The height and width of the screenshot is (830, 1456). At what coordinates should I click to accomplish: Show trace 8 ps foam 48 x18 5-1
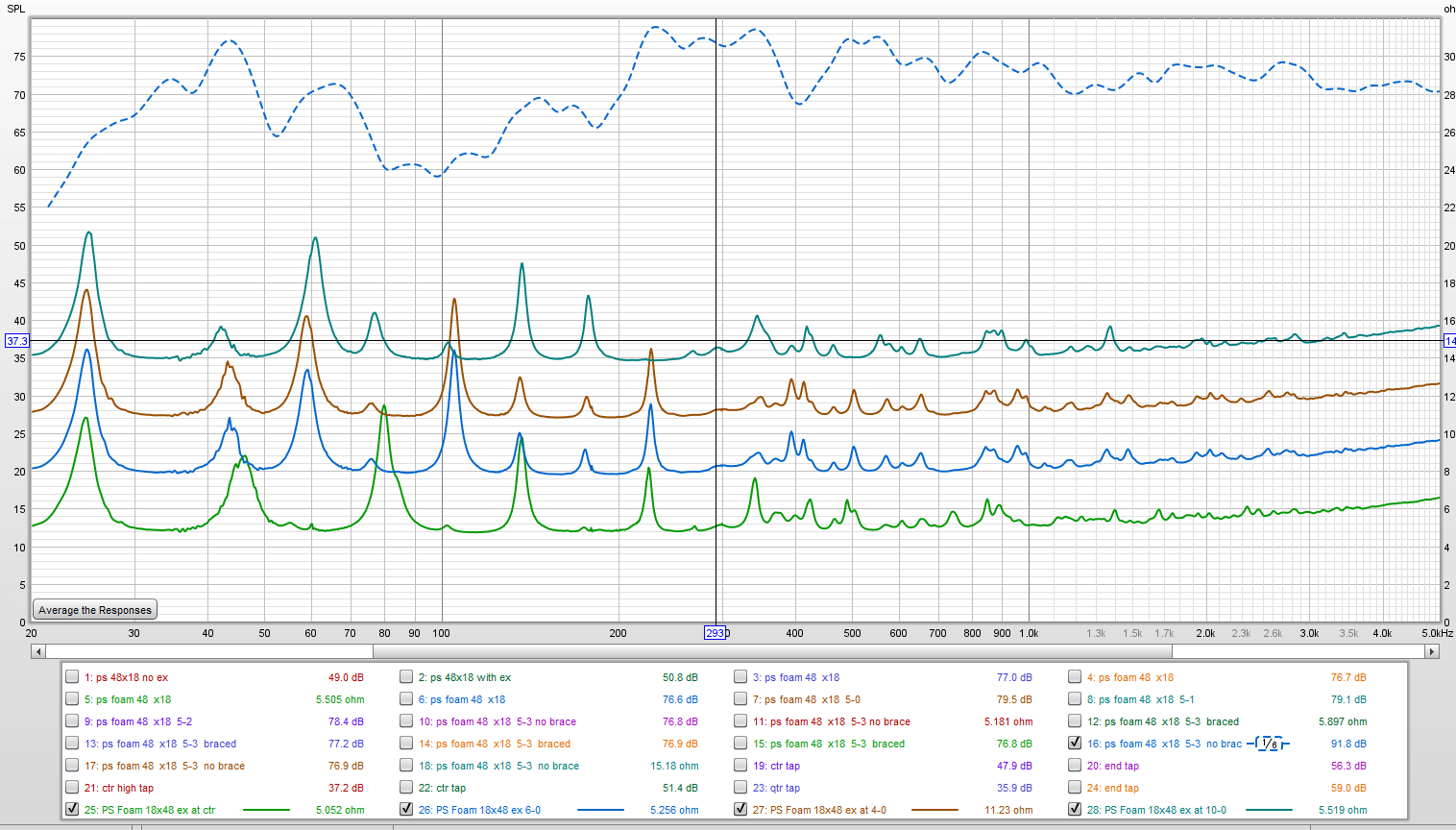(1075, 698)
